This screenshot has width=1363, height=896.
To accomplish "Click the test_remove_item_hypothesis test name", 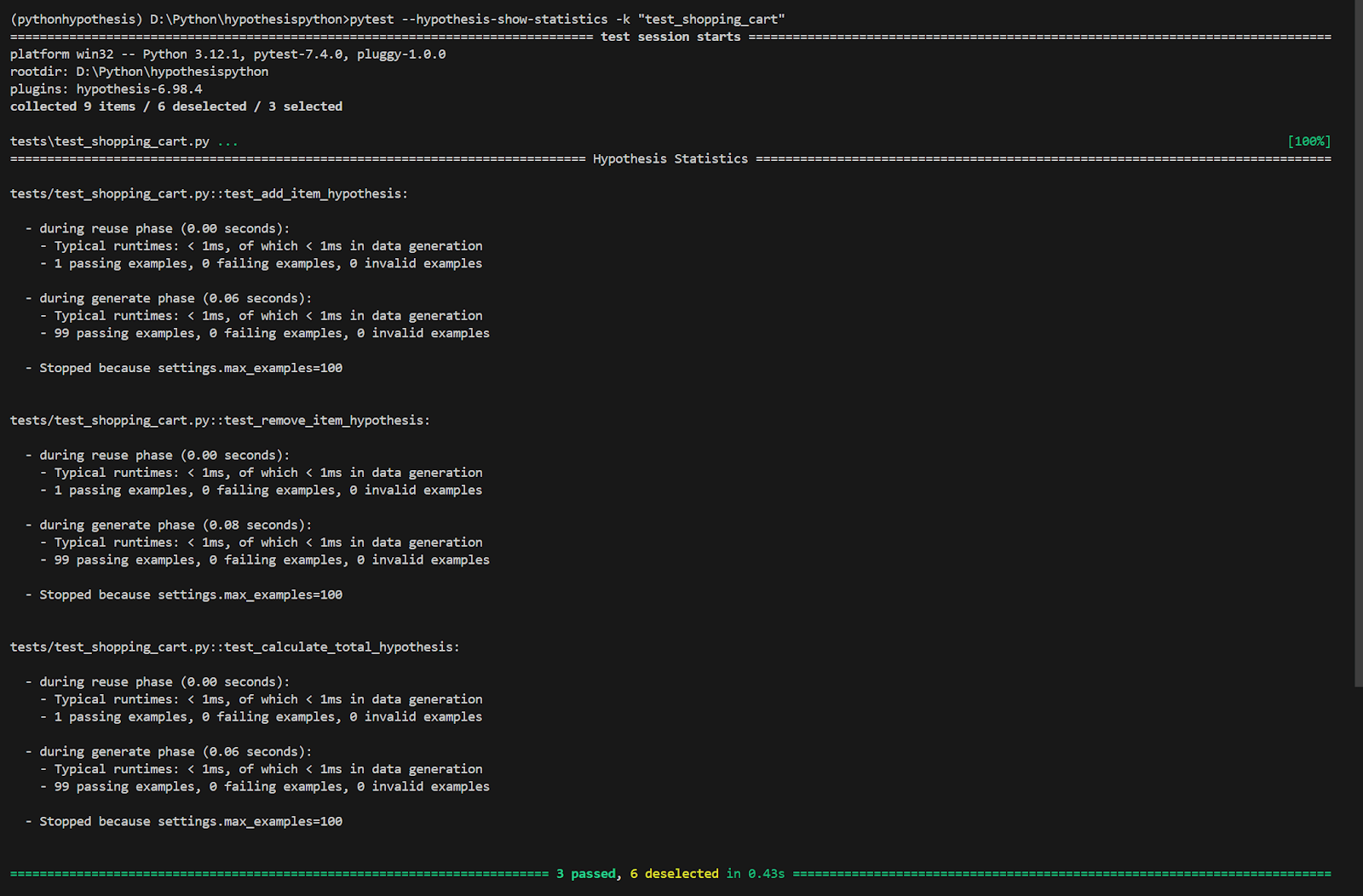I will 220,421.
